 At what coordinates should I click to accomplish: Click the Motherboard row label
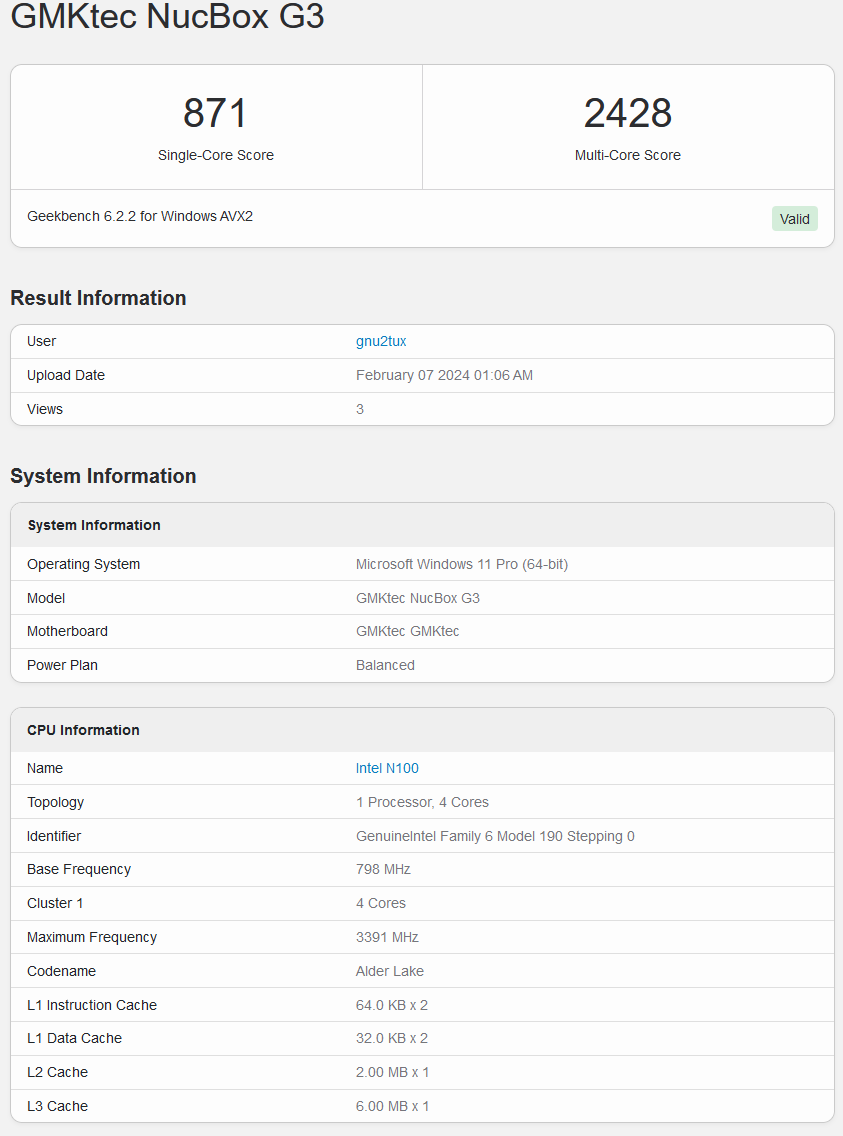pyautogui.click(x=67, y=632)
